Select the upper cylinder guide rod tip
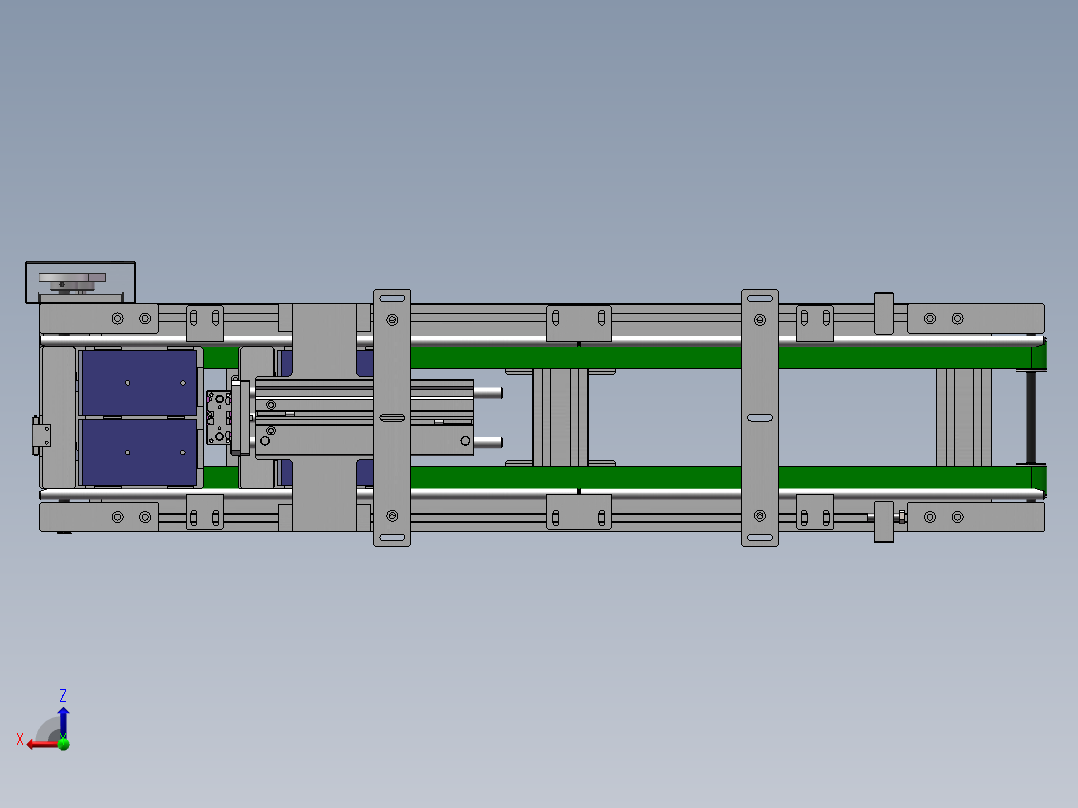 click(x=490, y=393)
